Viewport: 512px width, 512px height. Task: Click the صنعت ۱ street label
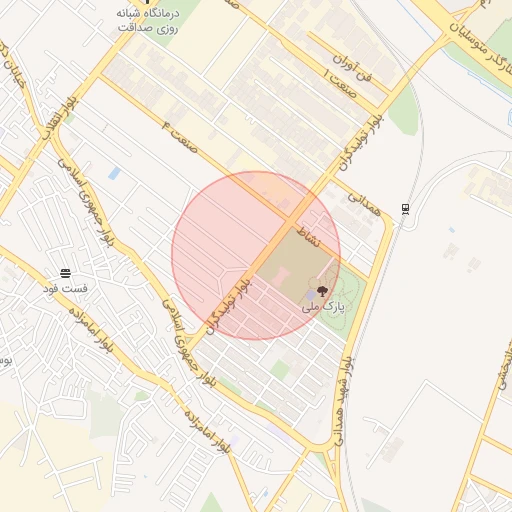[340, 84]
